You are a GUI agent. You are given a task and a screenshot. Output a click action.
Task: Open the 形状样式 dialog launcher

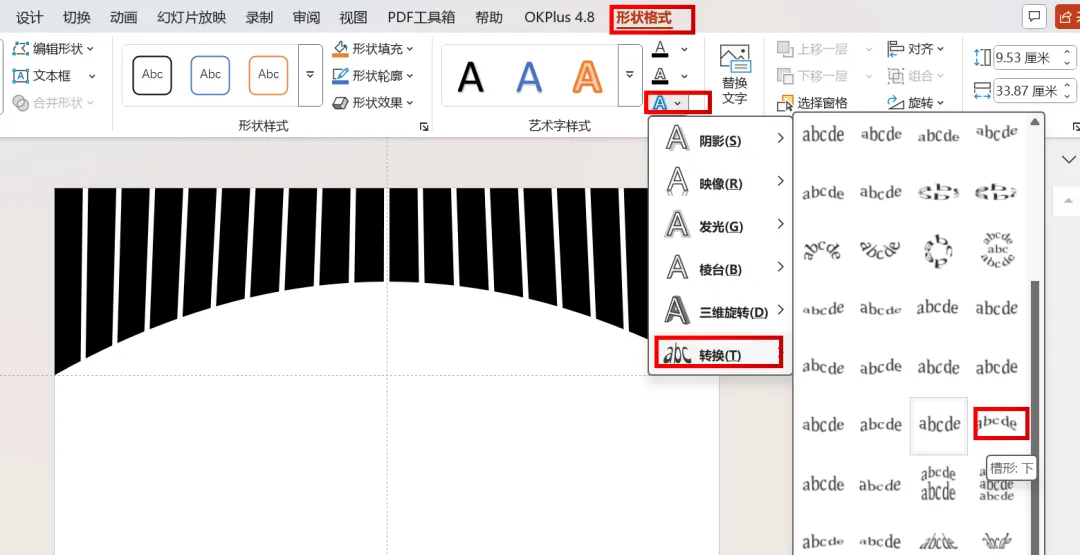click(x=424, y=127)
